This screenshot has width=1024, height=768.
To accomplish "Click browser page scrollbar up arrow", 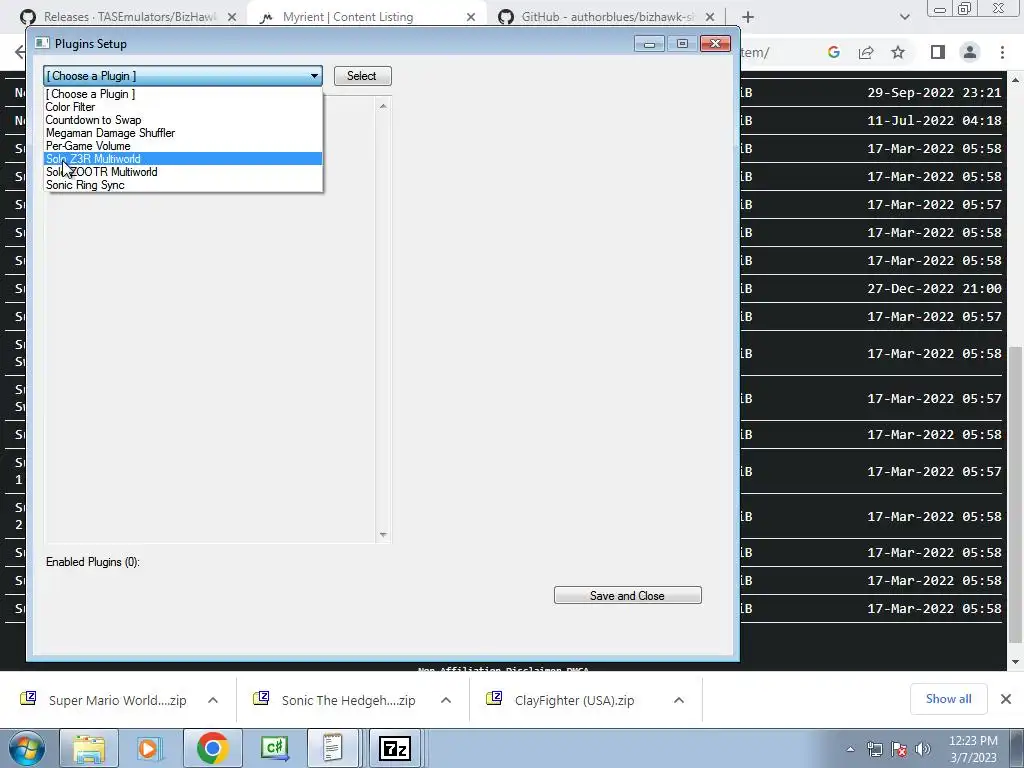I will tap(1016, 80).
